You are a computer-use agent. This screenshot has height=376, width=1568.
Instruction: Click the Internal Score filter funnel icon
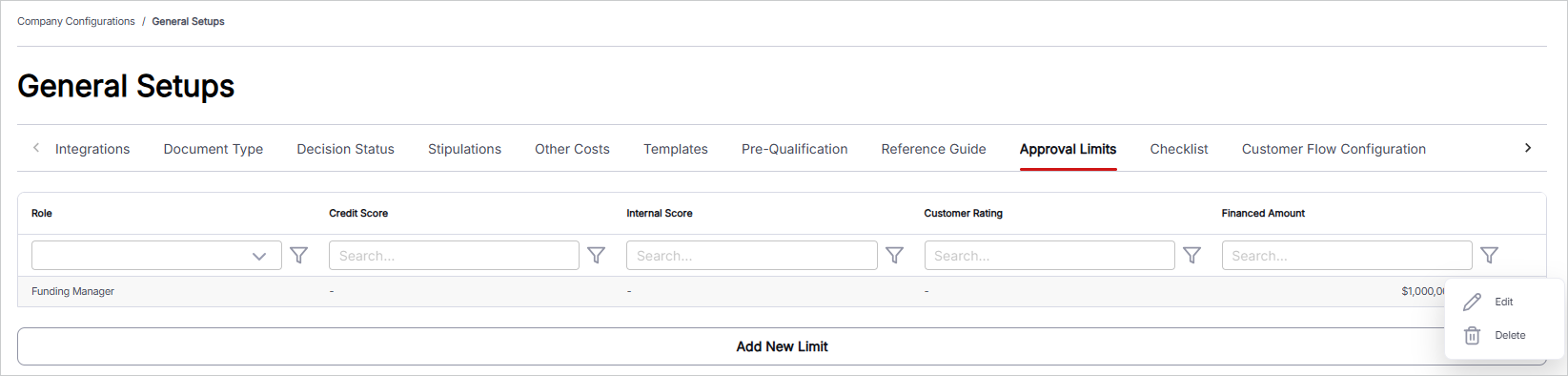point(894,256)
